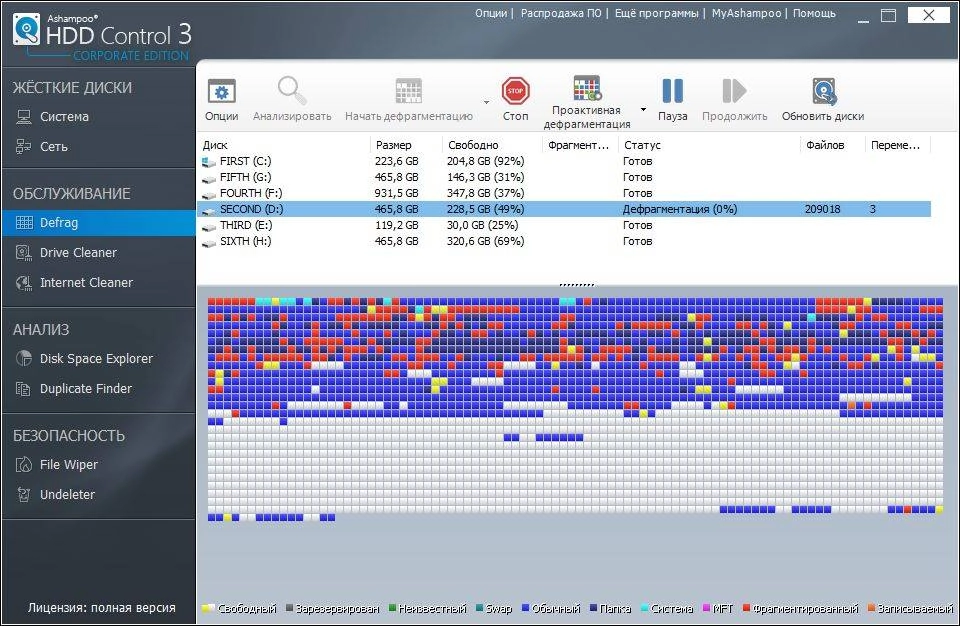The image size is (960, 626).
Task: Click the Disk Space Explorer pie icon
Action: click(x=24, y=358)
